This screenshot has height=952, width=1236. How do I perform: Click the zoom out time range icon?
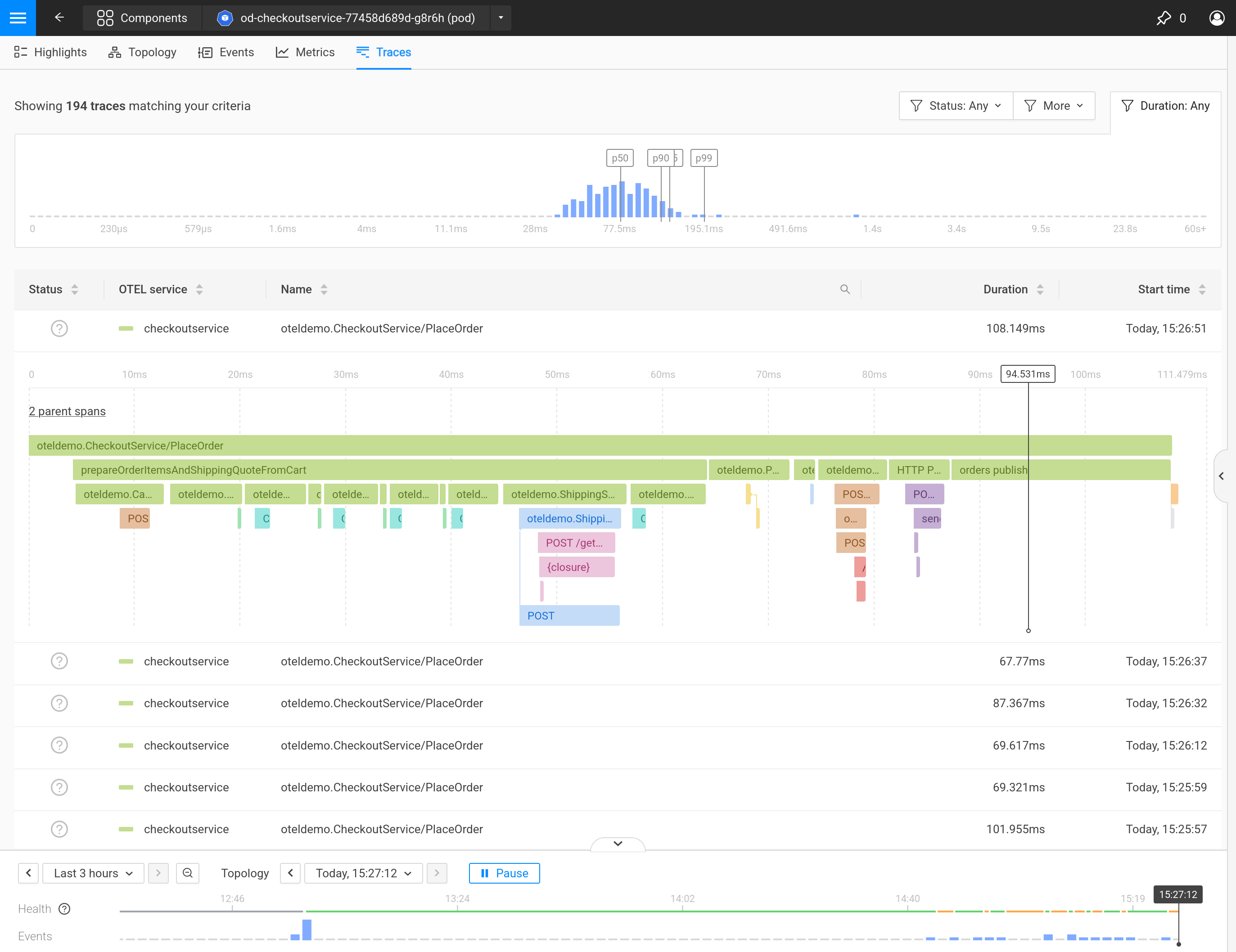pyautogui.click(x=187, y=873)
